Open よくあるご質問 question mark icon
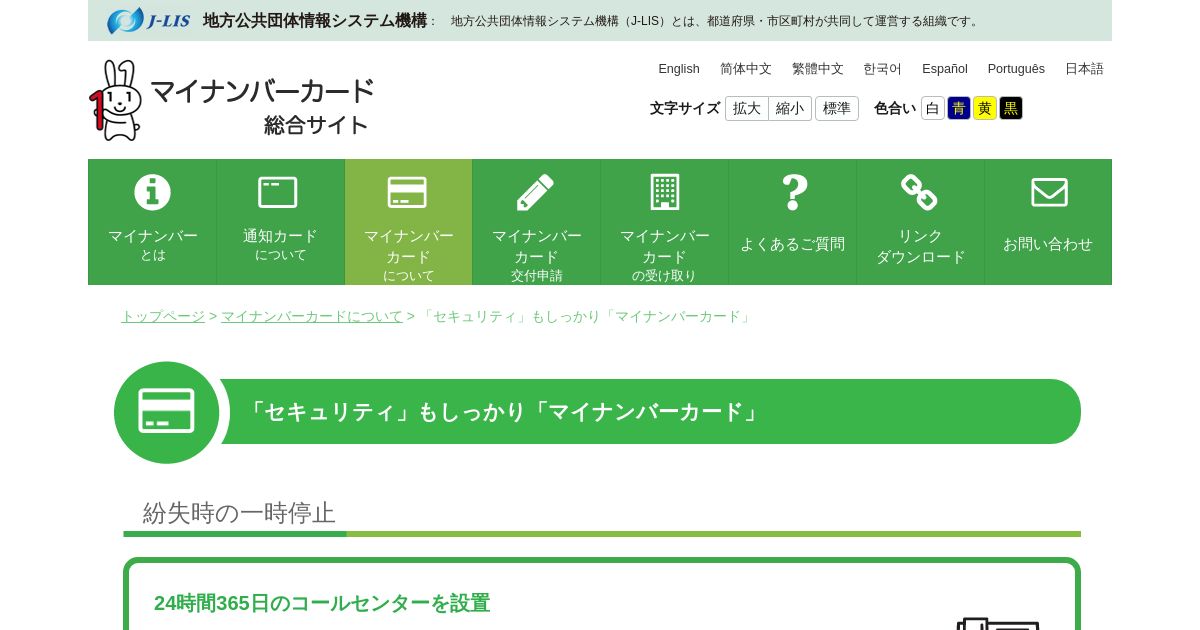1200x630 pixels. pyautogui.click(x=793, y=192)
